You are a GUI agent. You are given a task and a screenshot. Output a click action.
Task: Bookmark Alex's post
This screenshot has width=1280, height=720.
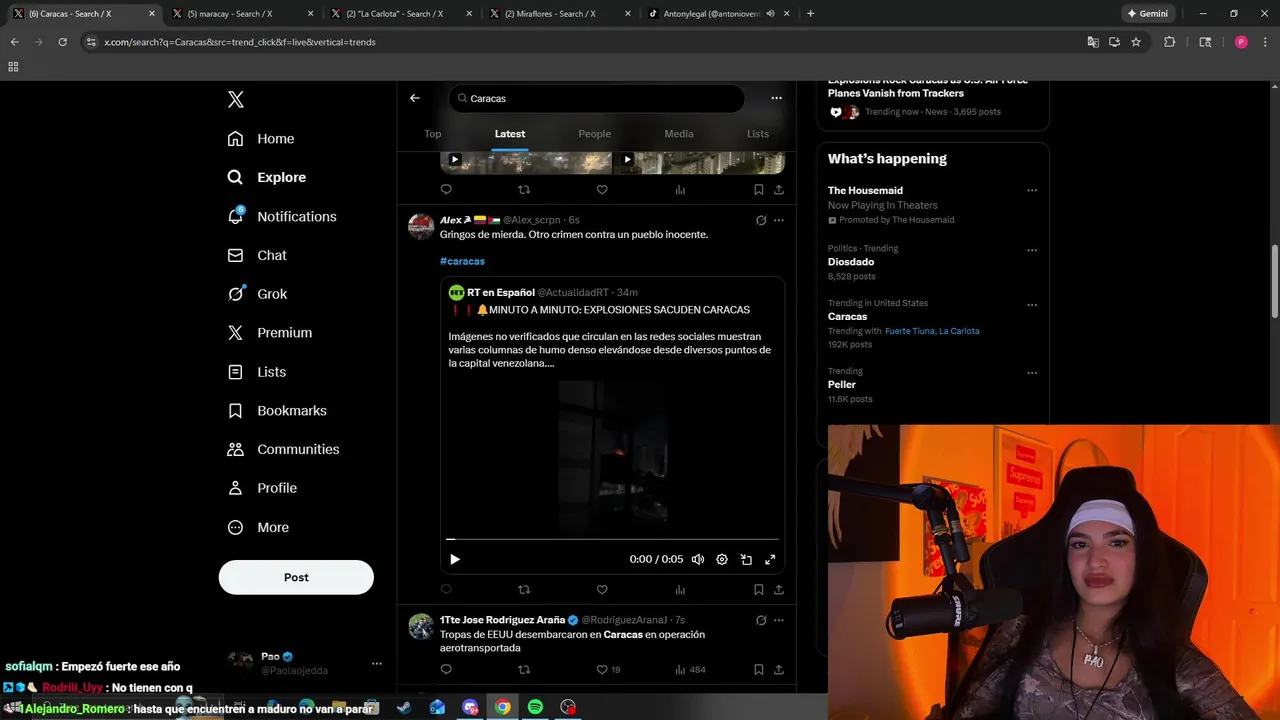point(759,590)
